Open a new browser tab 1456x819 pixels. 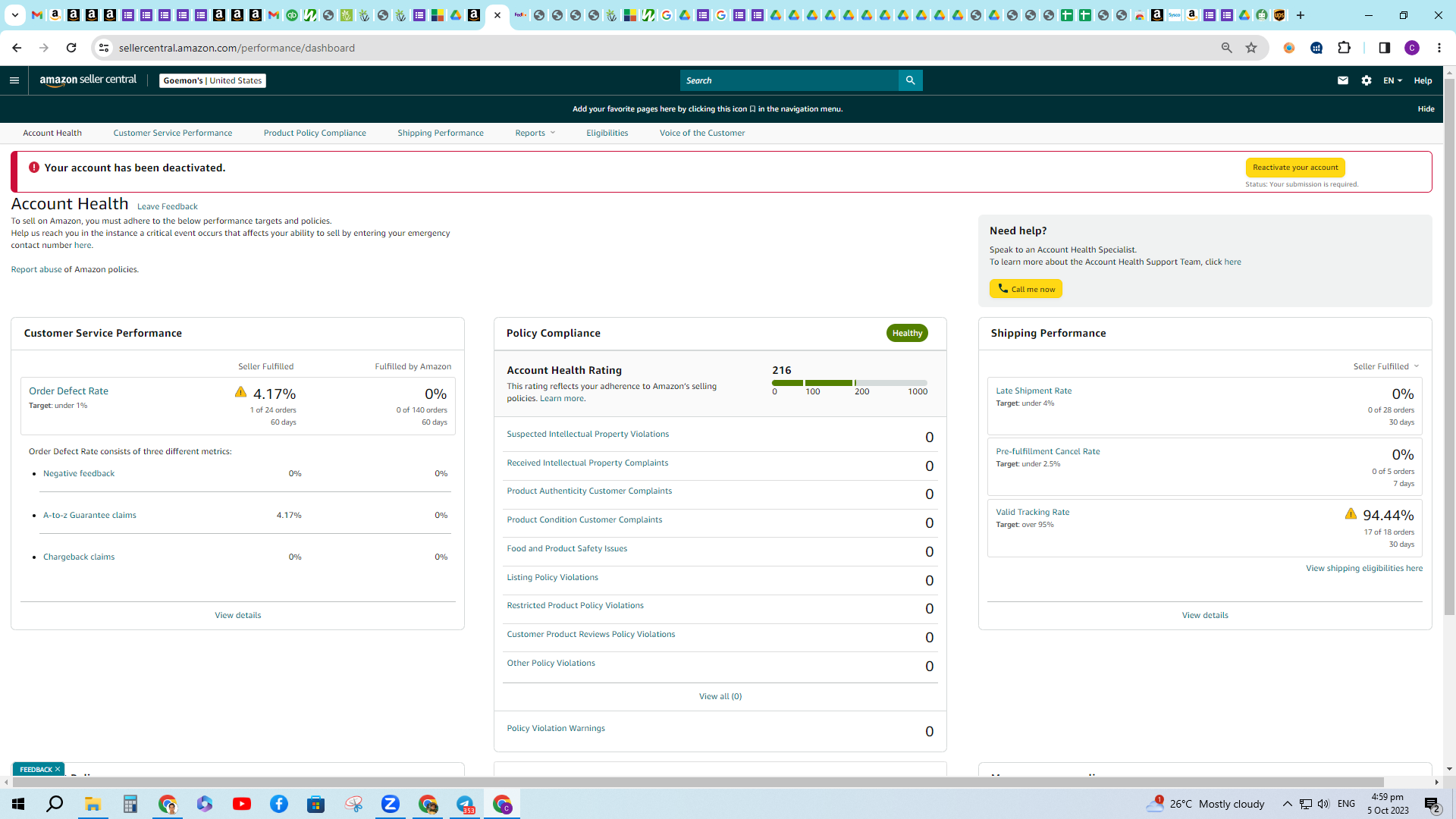click(x=1301, y=15)
